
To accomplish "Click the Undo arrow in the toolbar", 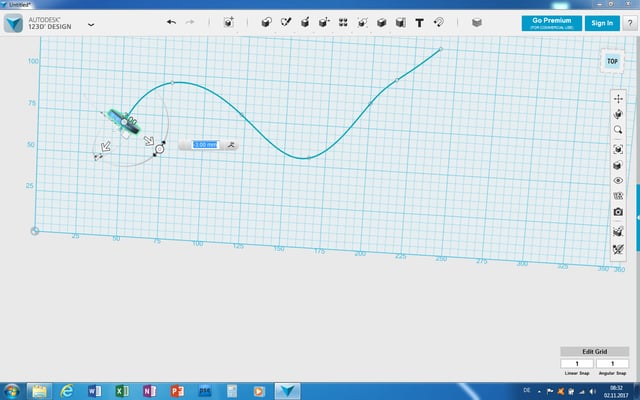I will click(171, 22).
